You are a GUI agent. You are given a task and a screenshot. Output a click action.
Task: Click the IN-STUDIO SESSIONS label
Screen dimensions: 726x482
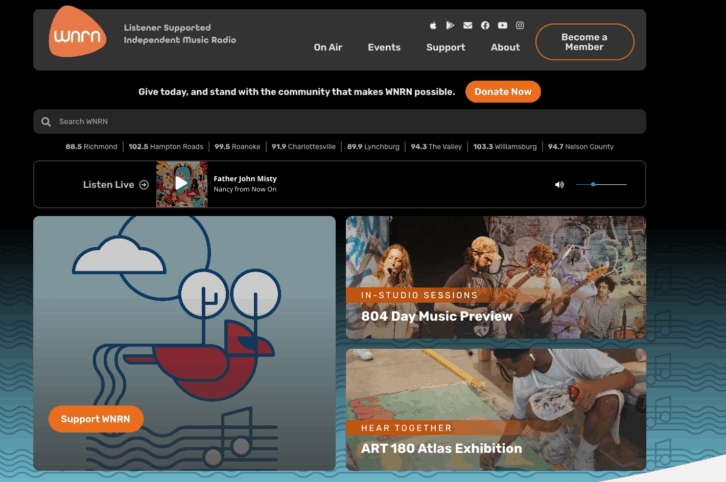pyautogui.click(x=419, y=295)
